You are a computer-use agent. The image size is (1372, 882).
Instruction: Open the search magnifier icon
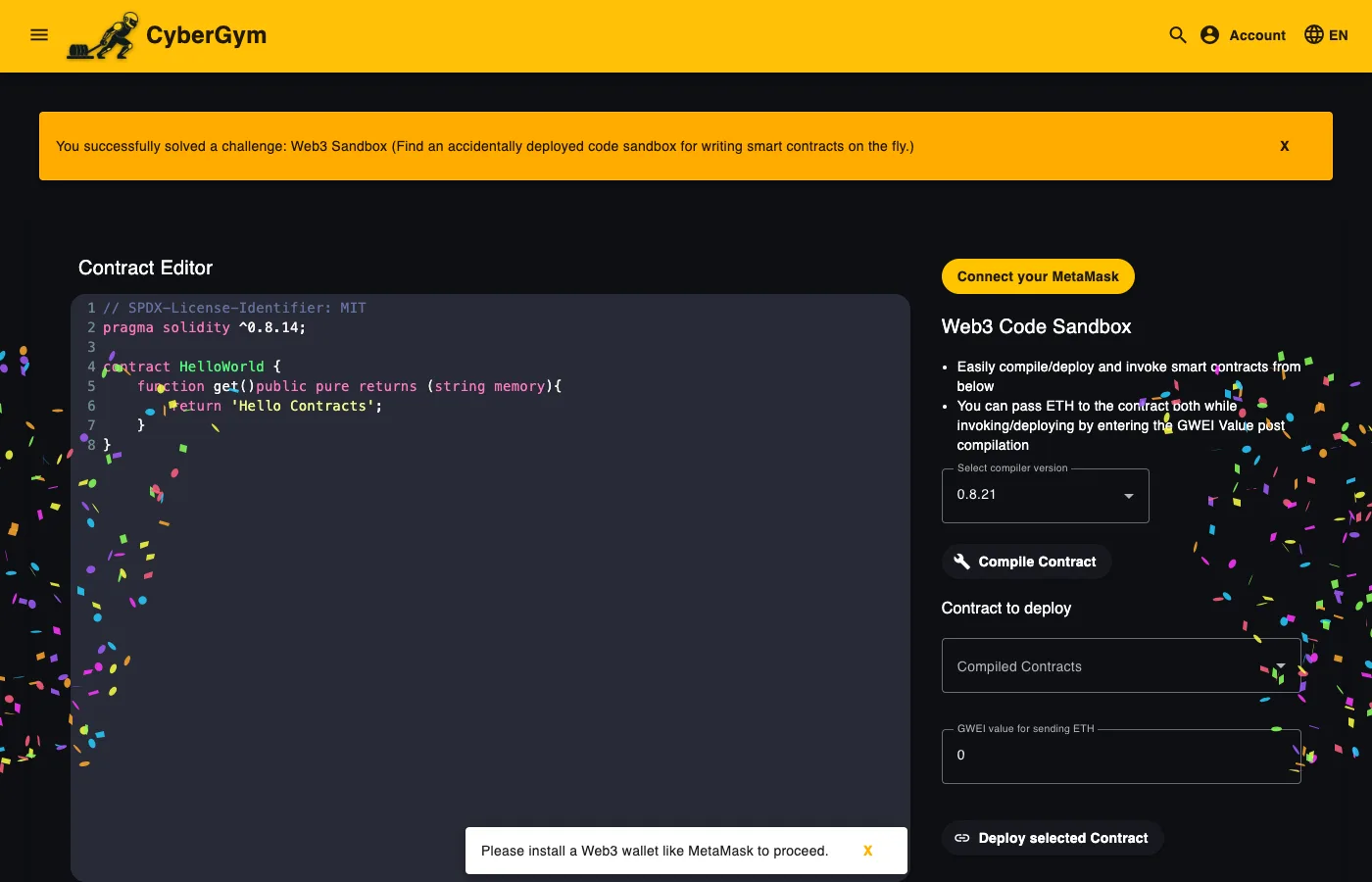click(1178, 35)
